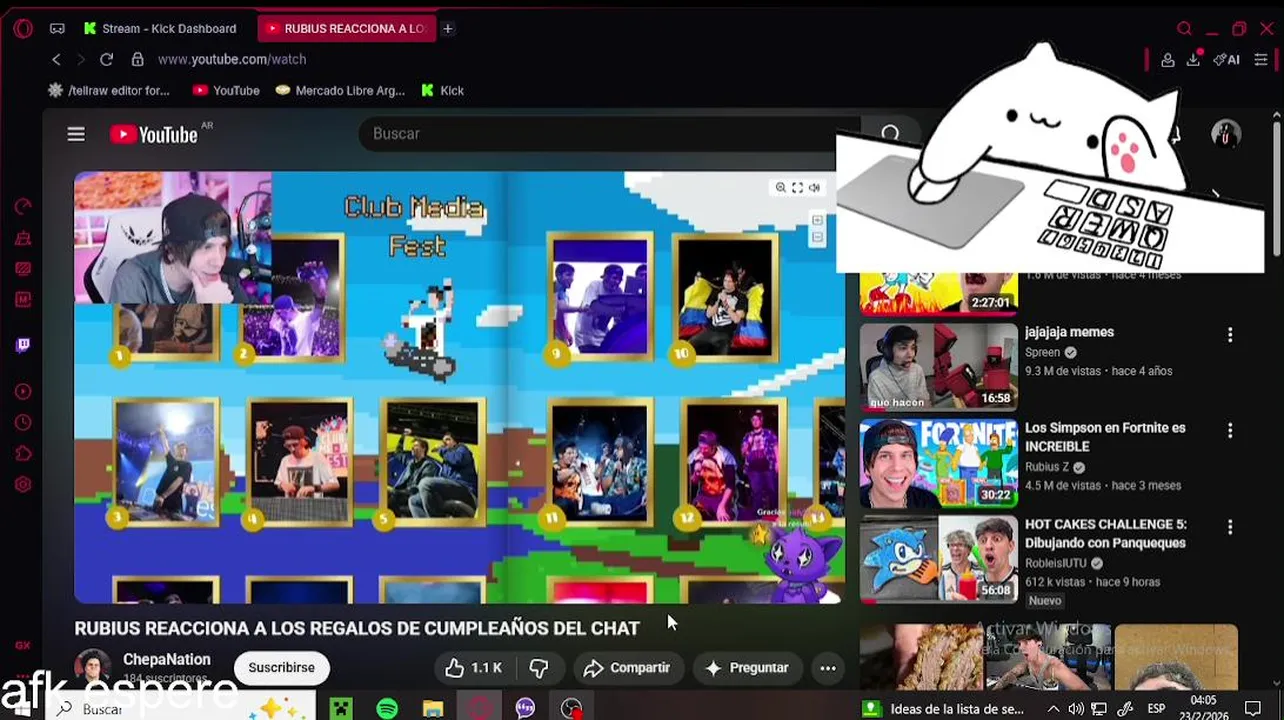Viewport: 1284px width, 720px height.
Task: Open browser downloads icon
Action: pyautogui.click(x=1193, y=60)
